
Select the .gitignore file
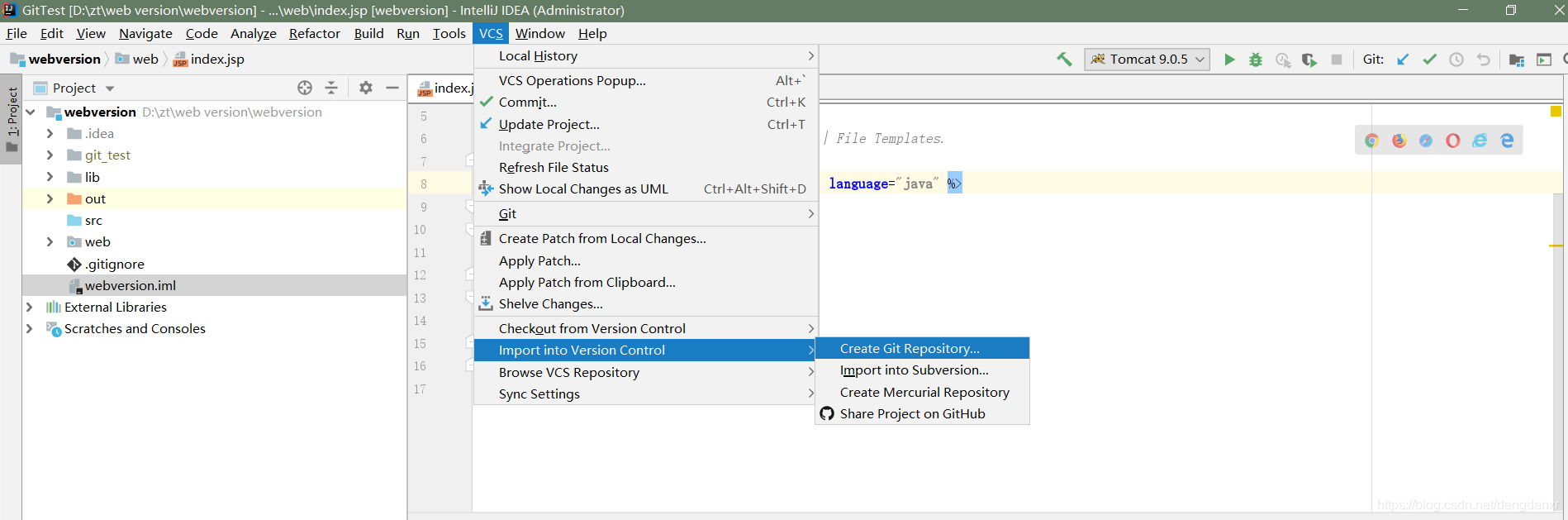[x=106, y=265]
